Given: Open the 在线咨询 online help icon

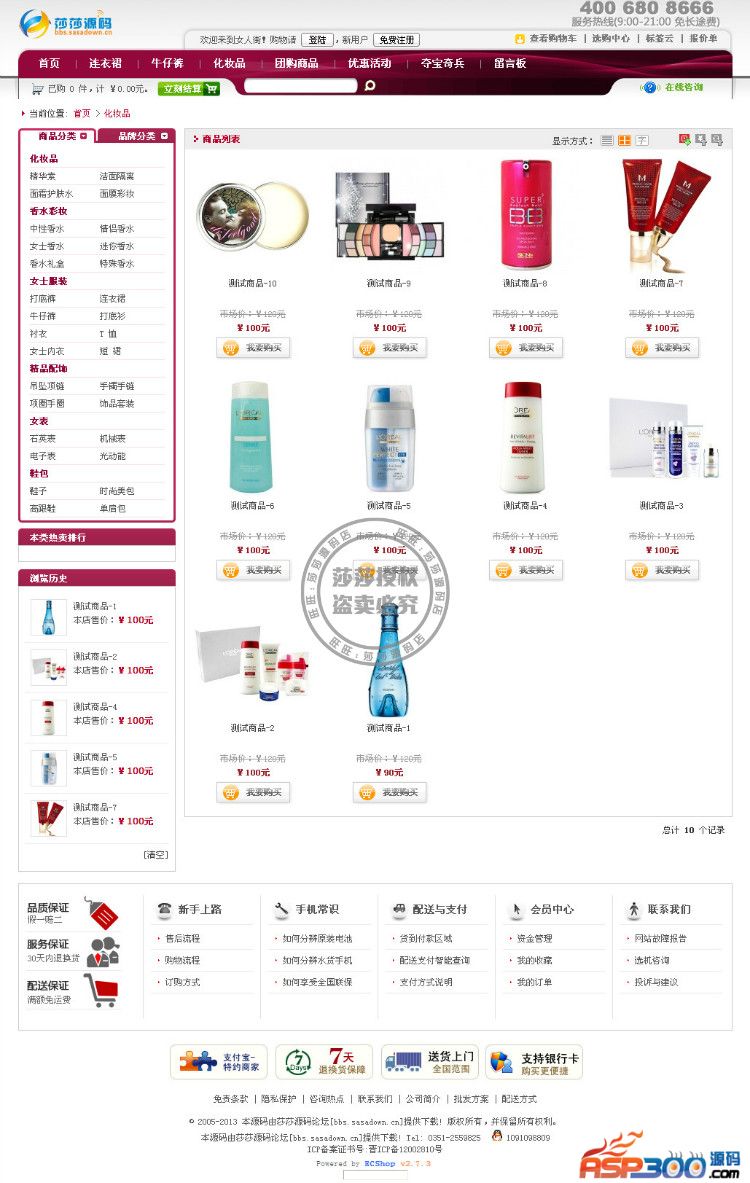Looking at the screenshot, I should tap(649, 88).
